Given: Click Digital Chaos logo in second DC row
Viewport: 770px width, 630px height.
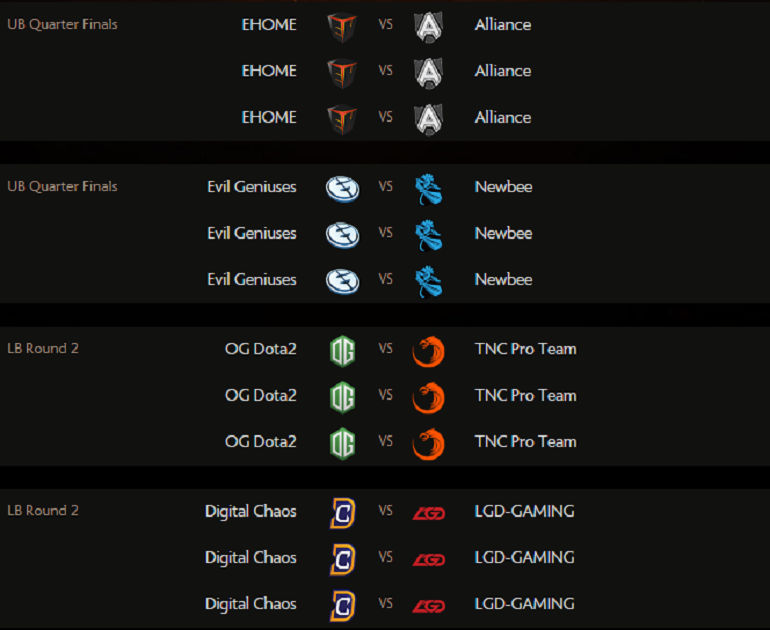Looking at the screenshot, I should [342, 559].
